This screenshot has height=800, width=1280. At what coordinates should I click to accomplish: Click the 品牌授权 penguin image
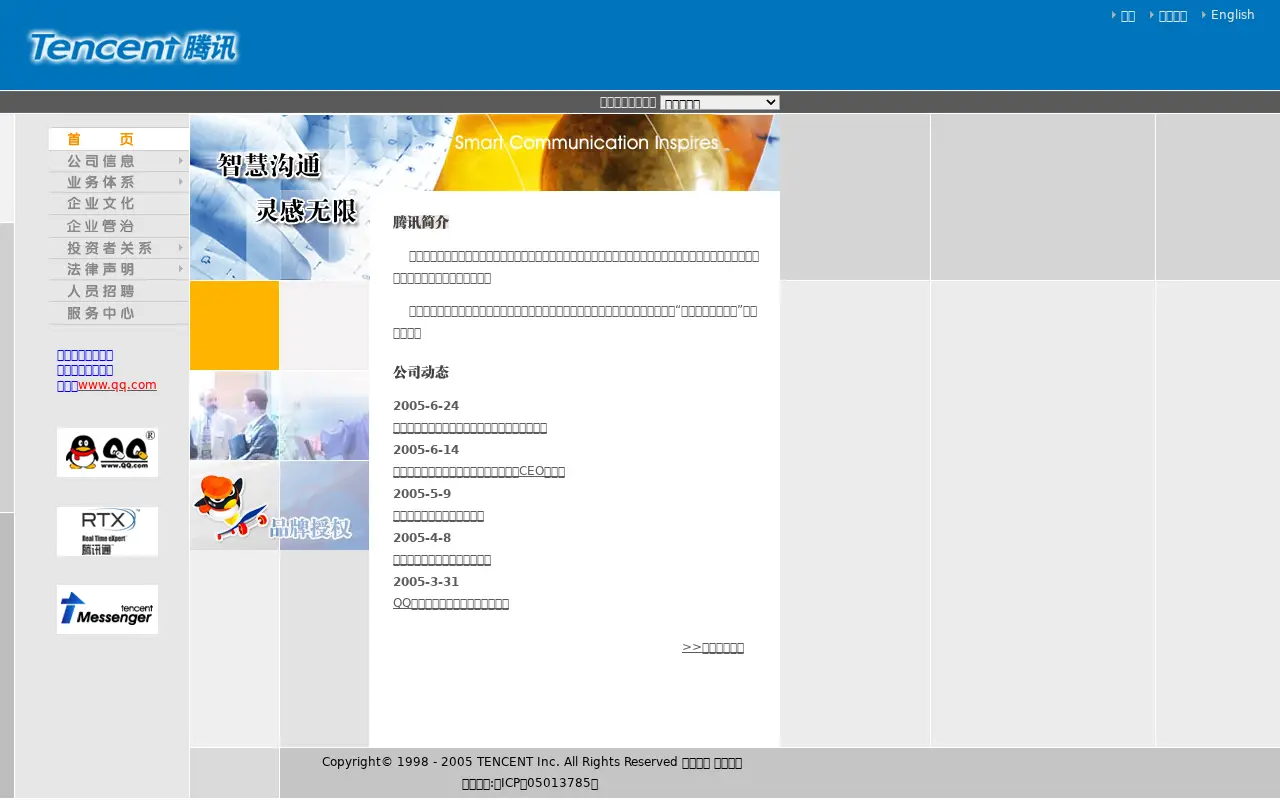[x=279, y=505]
